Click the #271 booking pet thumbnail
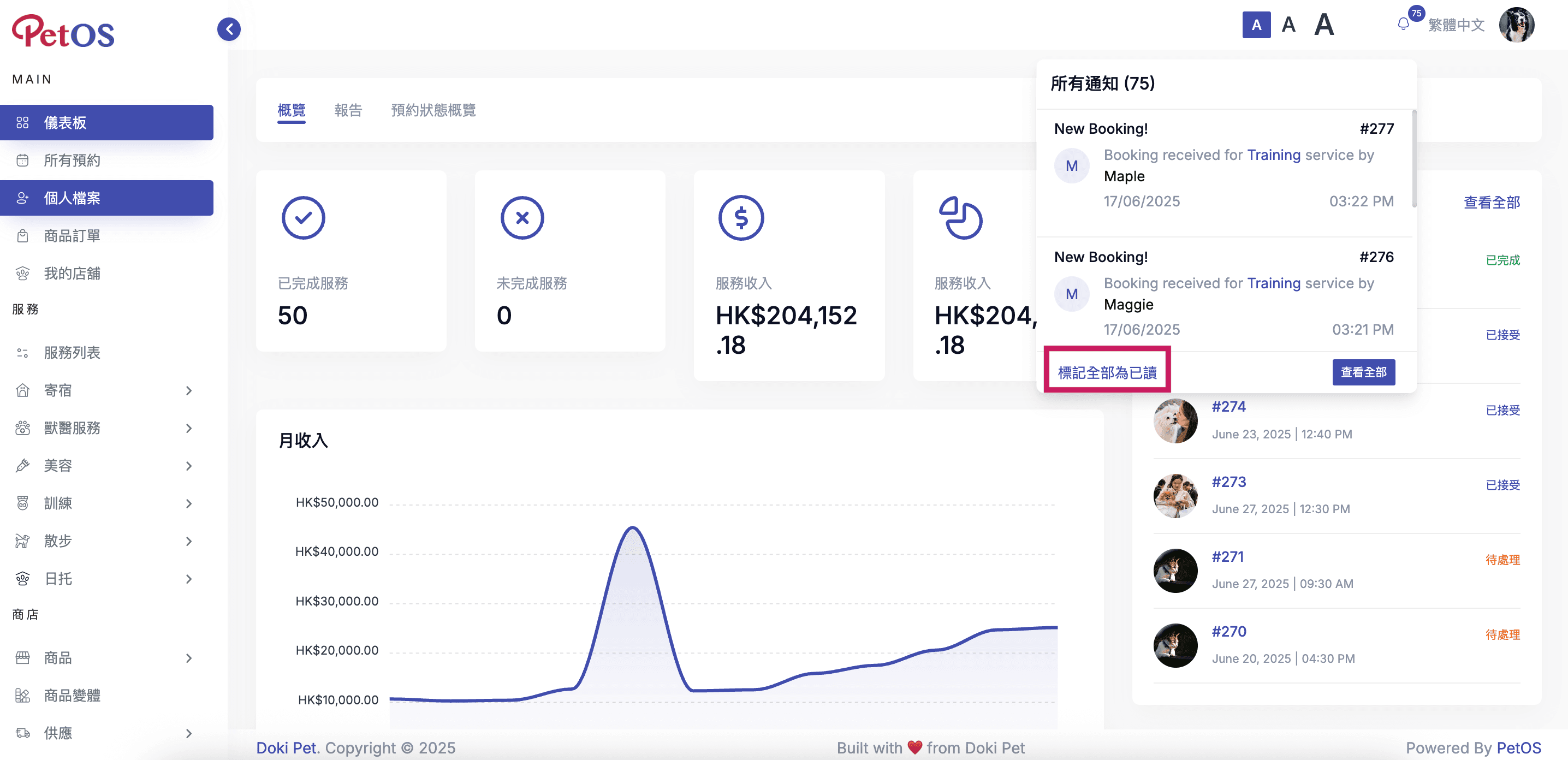Viewport: 1568px width, 760px height. point(1175,571)
